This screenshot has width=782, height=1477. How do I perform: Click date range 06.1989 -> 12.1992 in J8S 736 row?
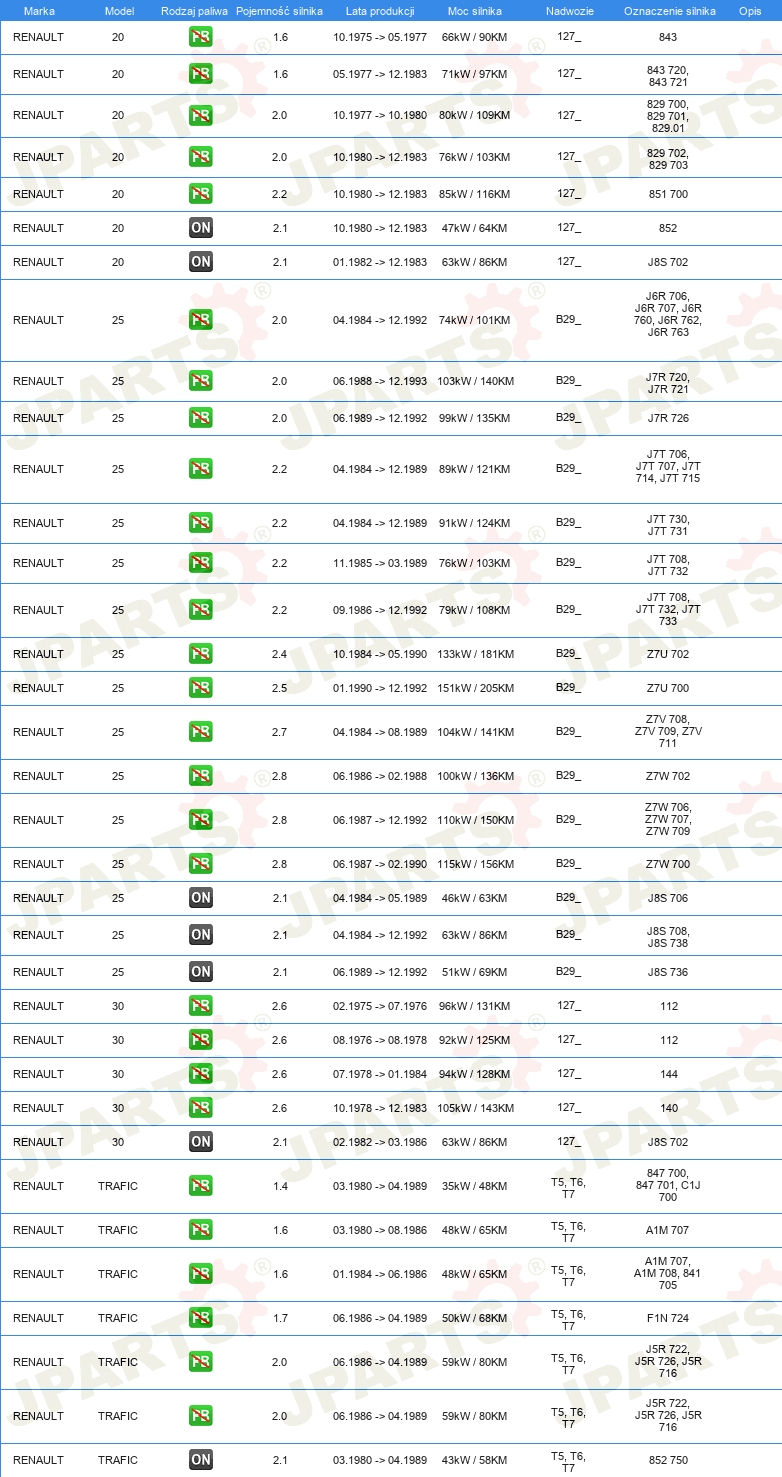pyautogui.click(x=380, y=973)
